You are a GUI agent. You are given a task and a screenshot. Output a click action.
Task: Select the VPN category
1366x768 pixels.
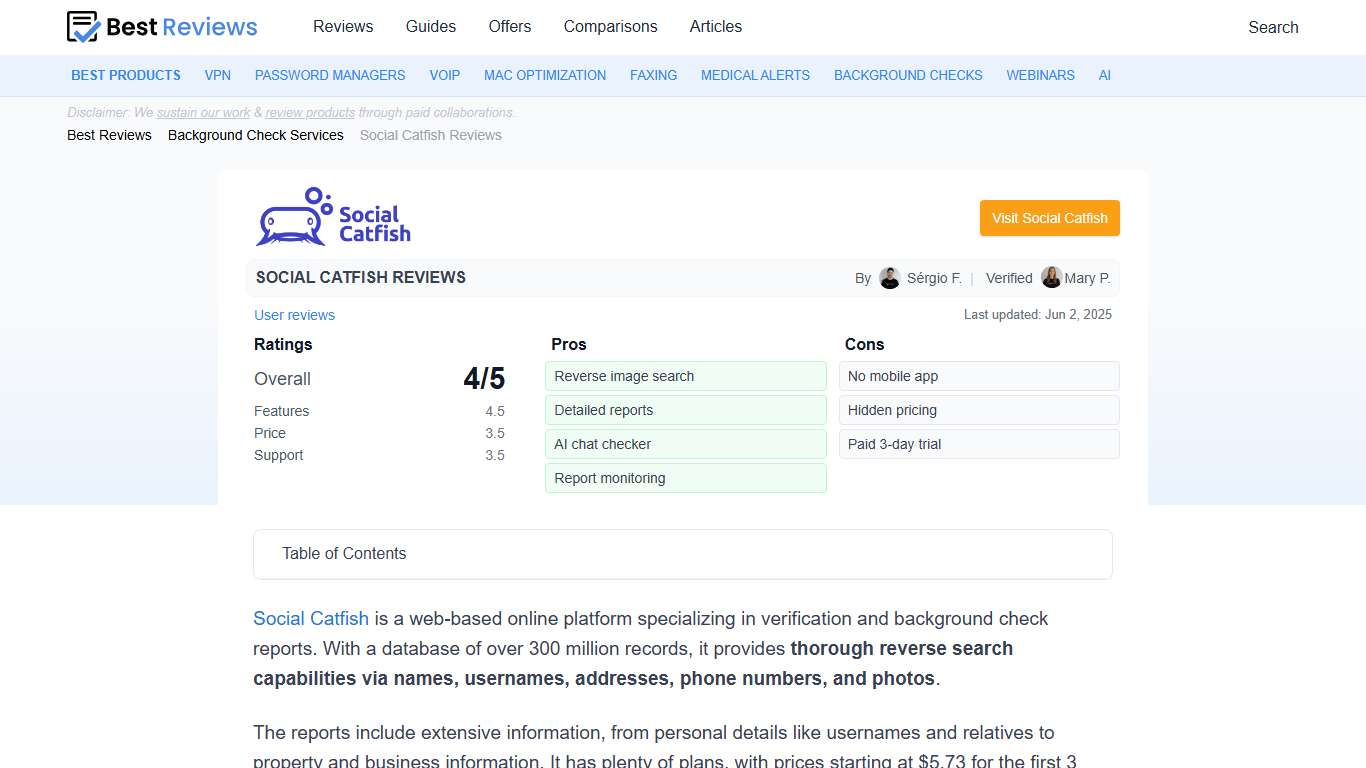pos(217,75)
